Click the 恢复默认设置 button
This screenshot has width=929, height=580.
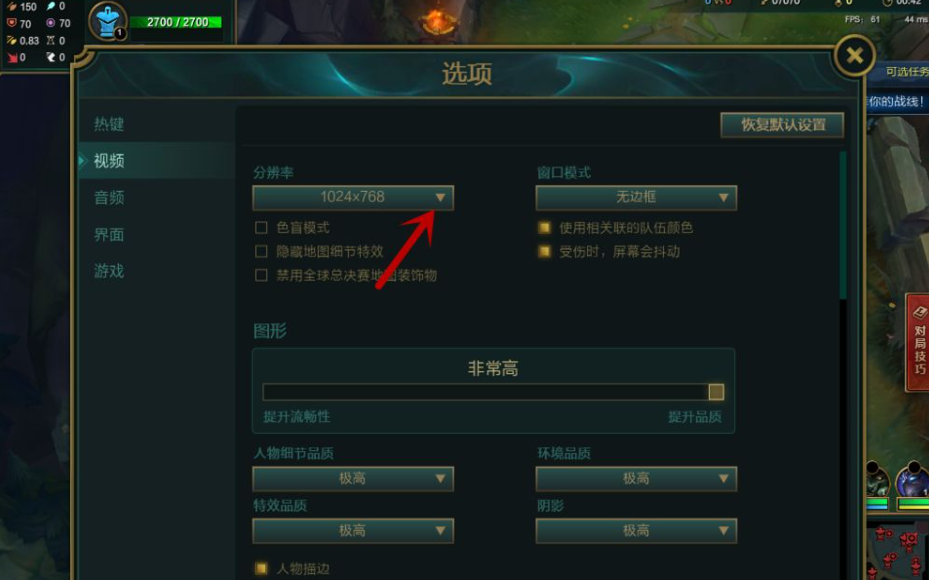[783, 125]
